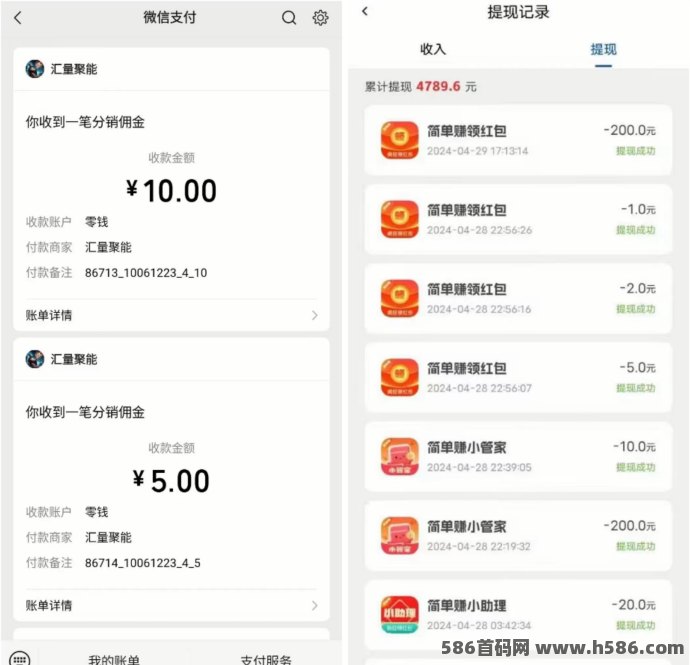Select 简单赚小管家 icon on -10.0元 row
This screenshot has height=665, width=690.
[x=400, y=457]
